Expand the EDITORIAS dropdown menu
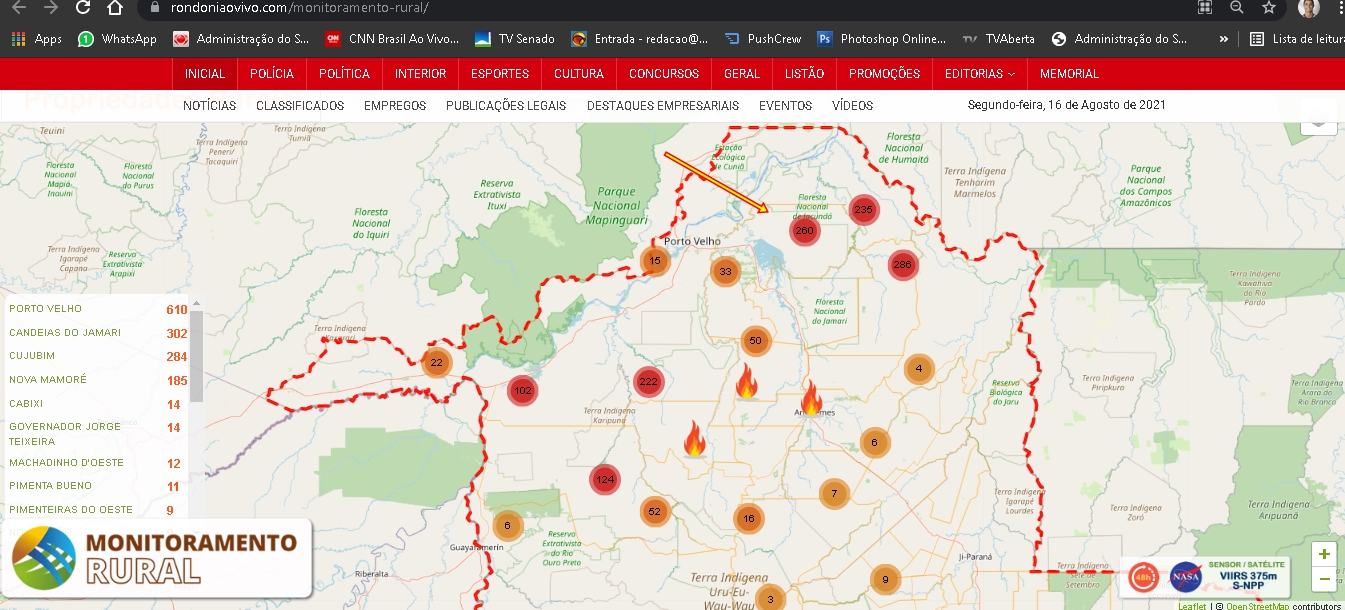Screen dimensions: 1345x610 pos(979,74)
